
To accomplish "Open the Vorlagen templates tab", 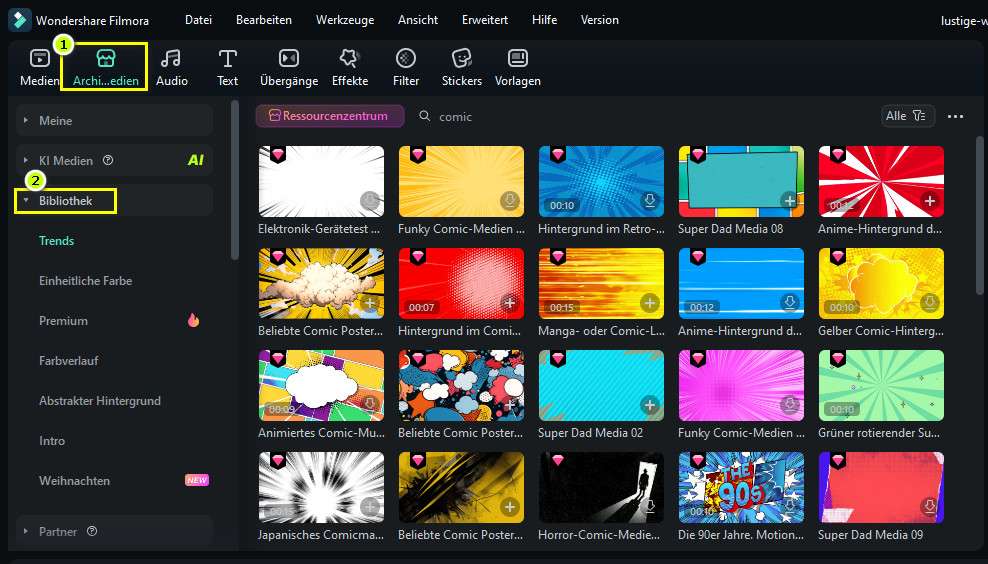I will pos(517,67).
